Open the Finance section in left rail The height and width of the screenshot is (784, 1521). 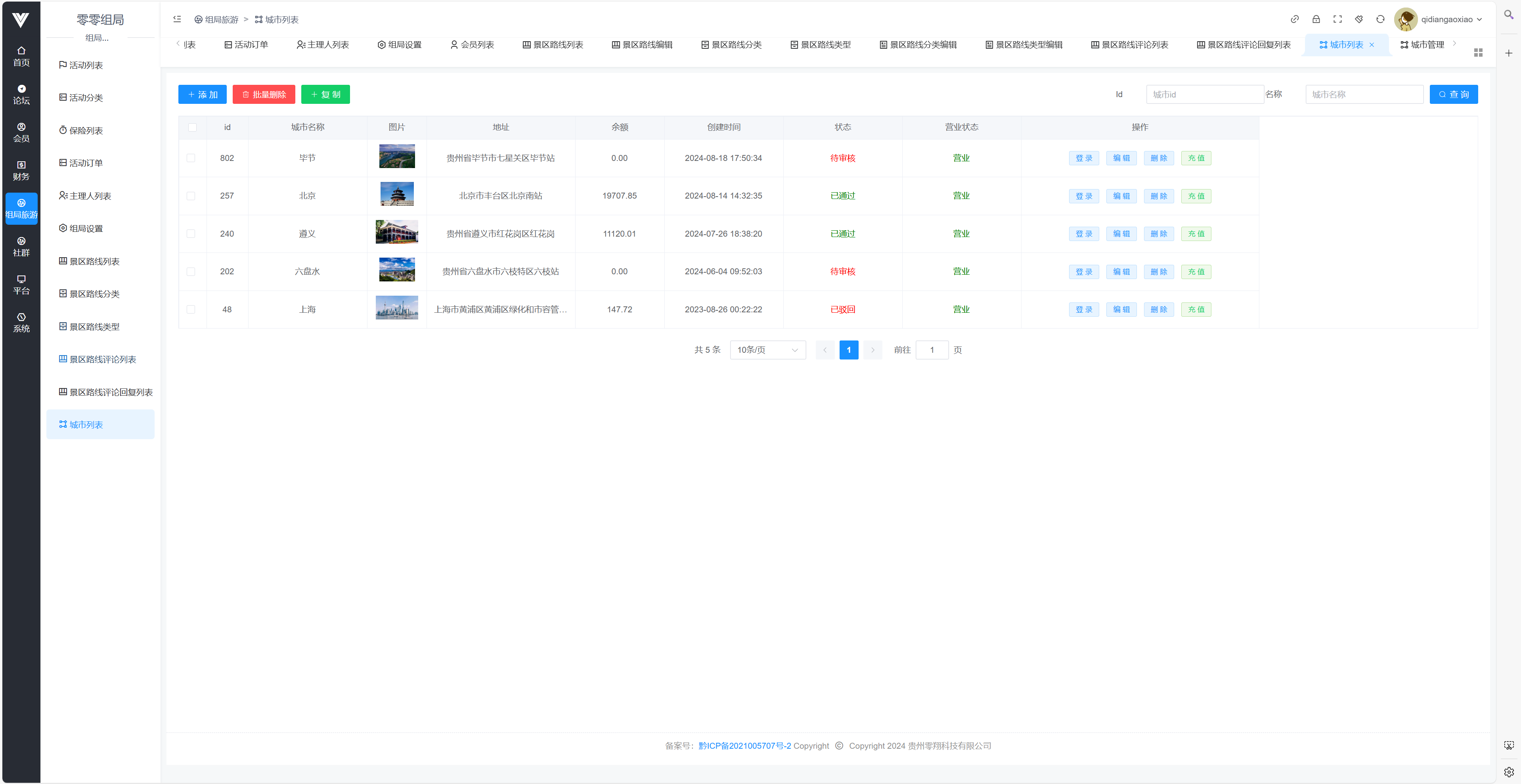pyautogui.click(x=21, y=170)
